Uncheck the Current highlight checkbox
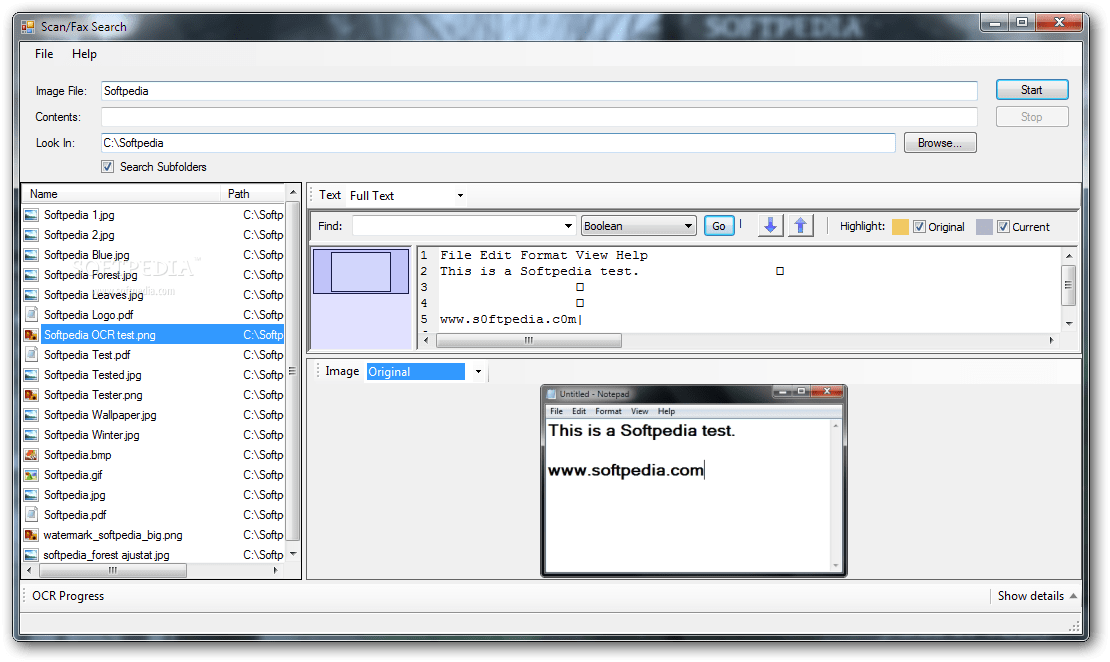The width and height of the screenshot is (1110, 662). 1003,227
